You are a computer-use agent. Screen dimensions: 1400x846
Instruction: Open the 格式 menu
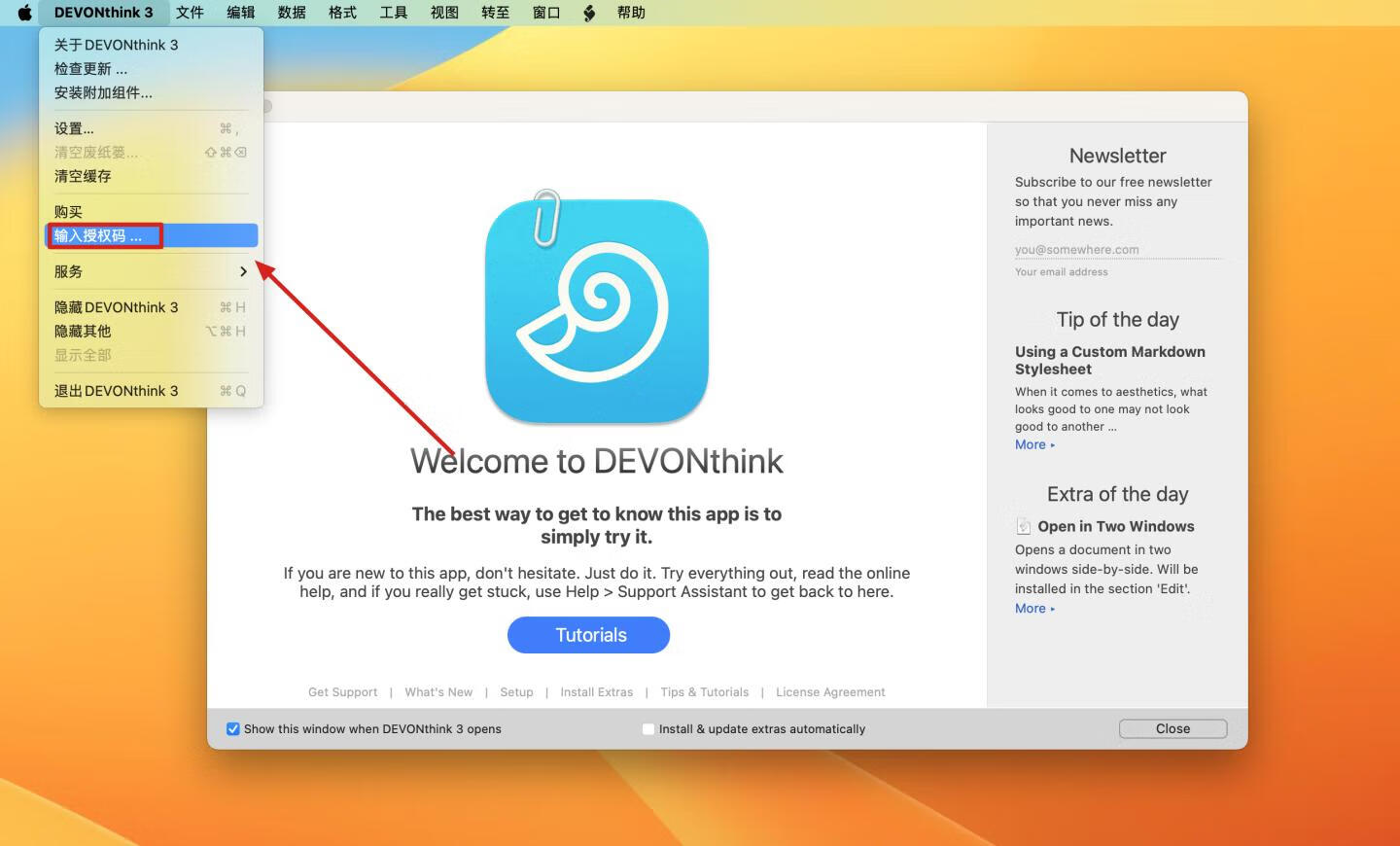click(342, 13)
